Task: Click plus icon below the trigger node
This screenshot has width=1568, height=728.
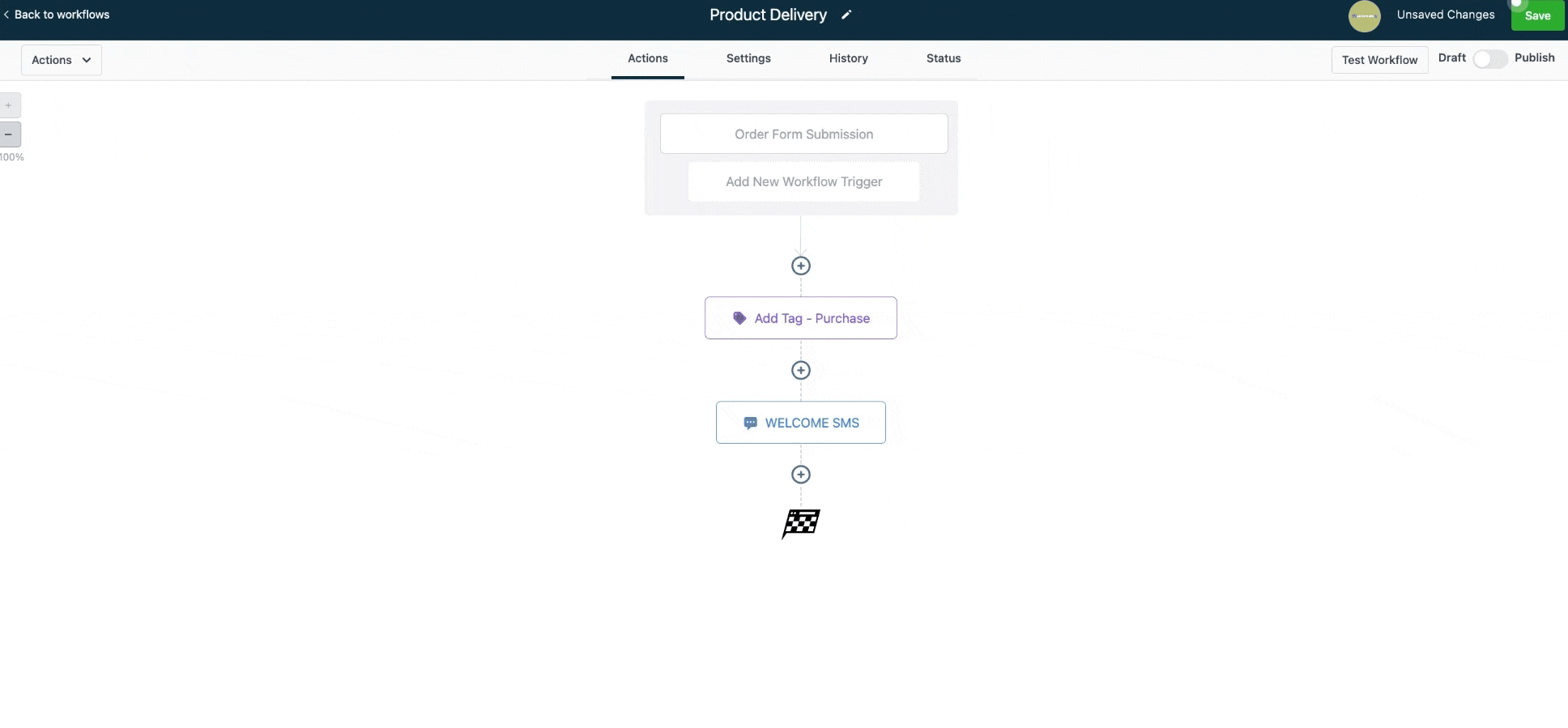Action: (x=800, y=265)
